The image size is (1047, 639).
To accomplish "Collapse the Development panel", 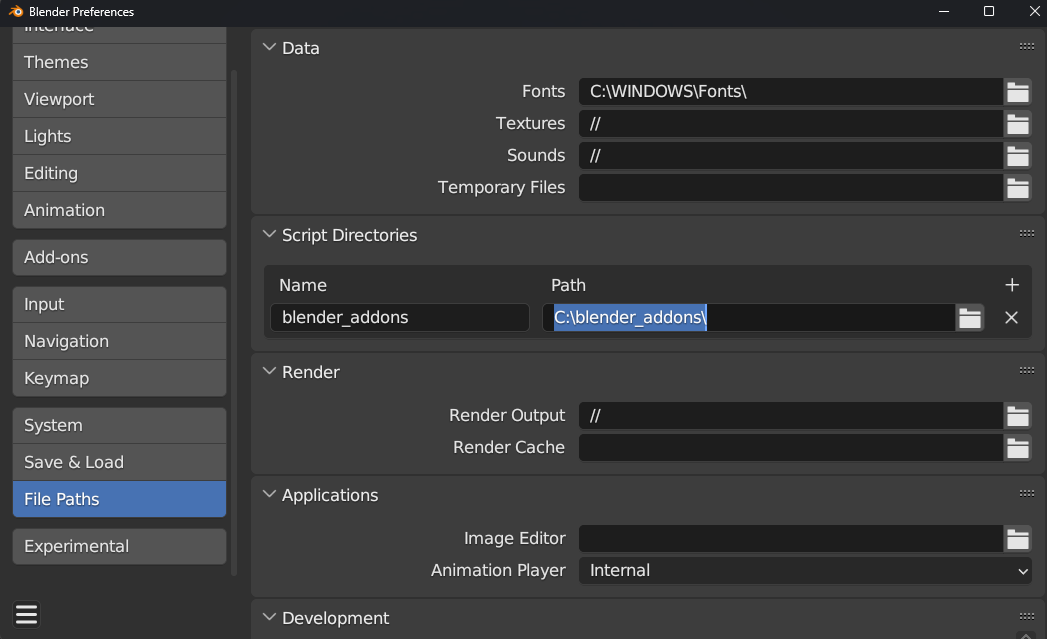I will [x=269, y=618].
